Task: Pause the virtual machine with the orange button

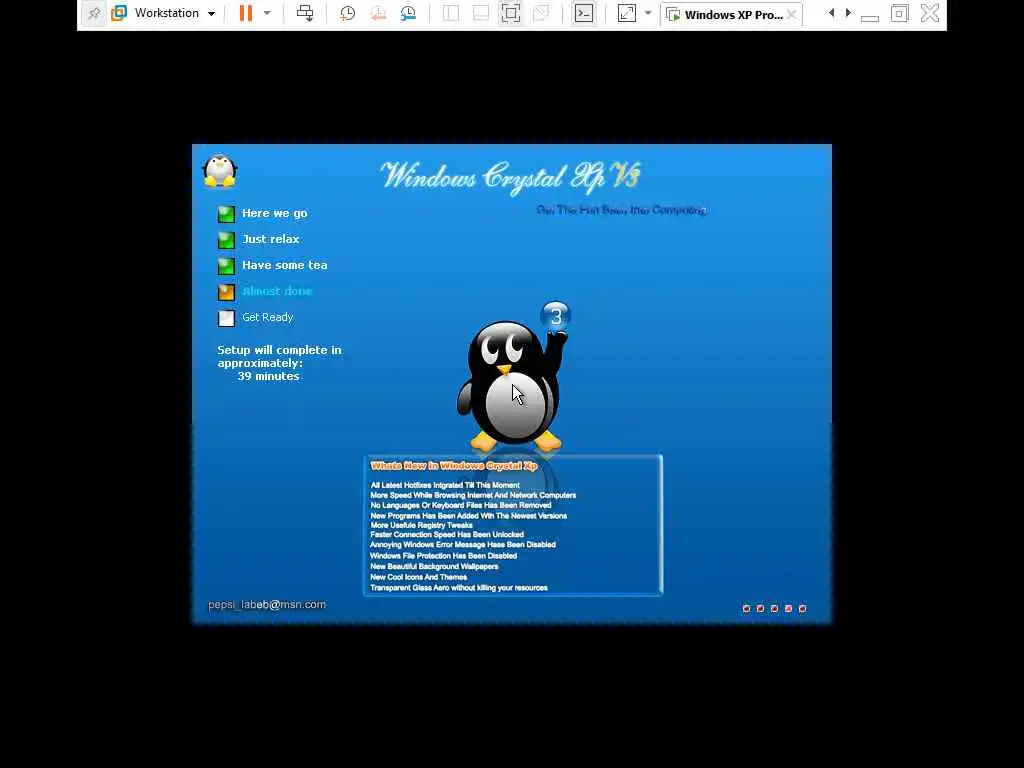Action: (246, 13)
